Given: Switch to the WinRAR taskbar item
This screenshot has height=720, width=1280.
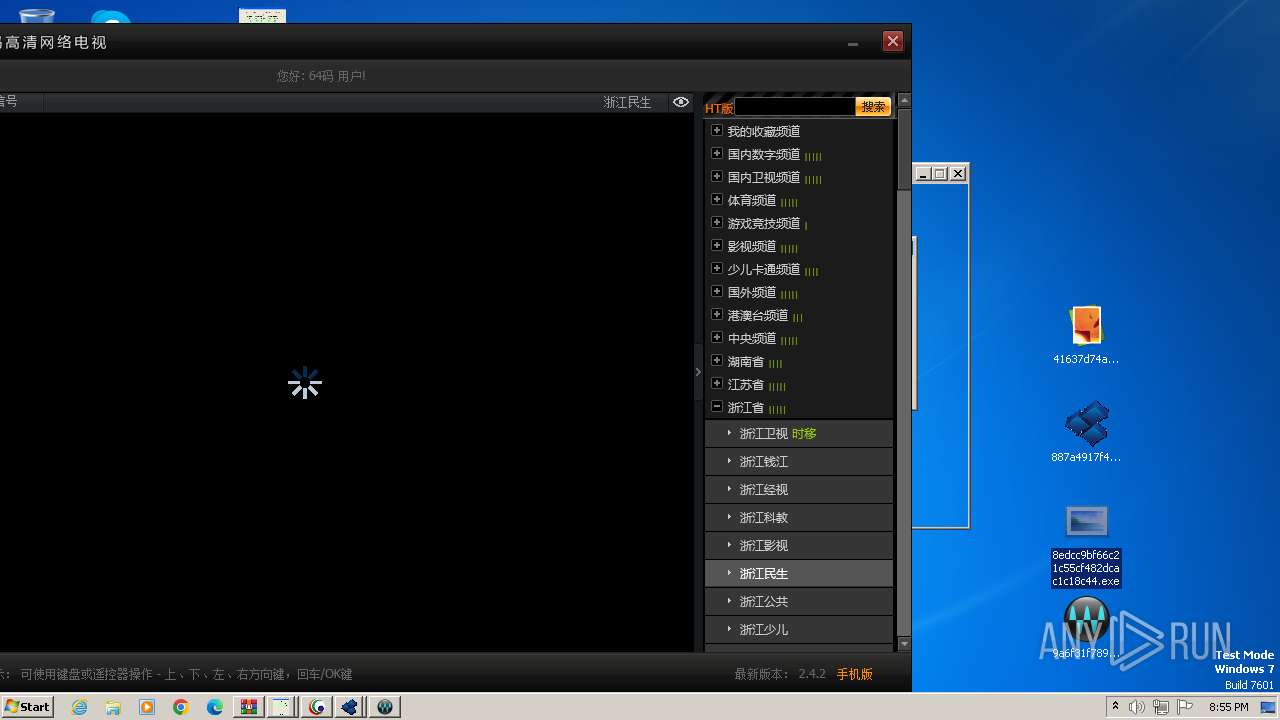Looking at the screenshot, I should point(249,707).
